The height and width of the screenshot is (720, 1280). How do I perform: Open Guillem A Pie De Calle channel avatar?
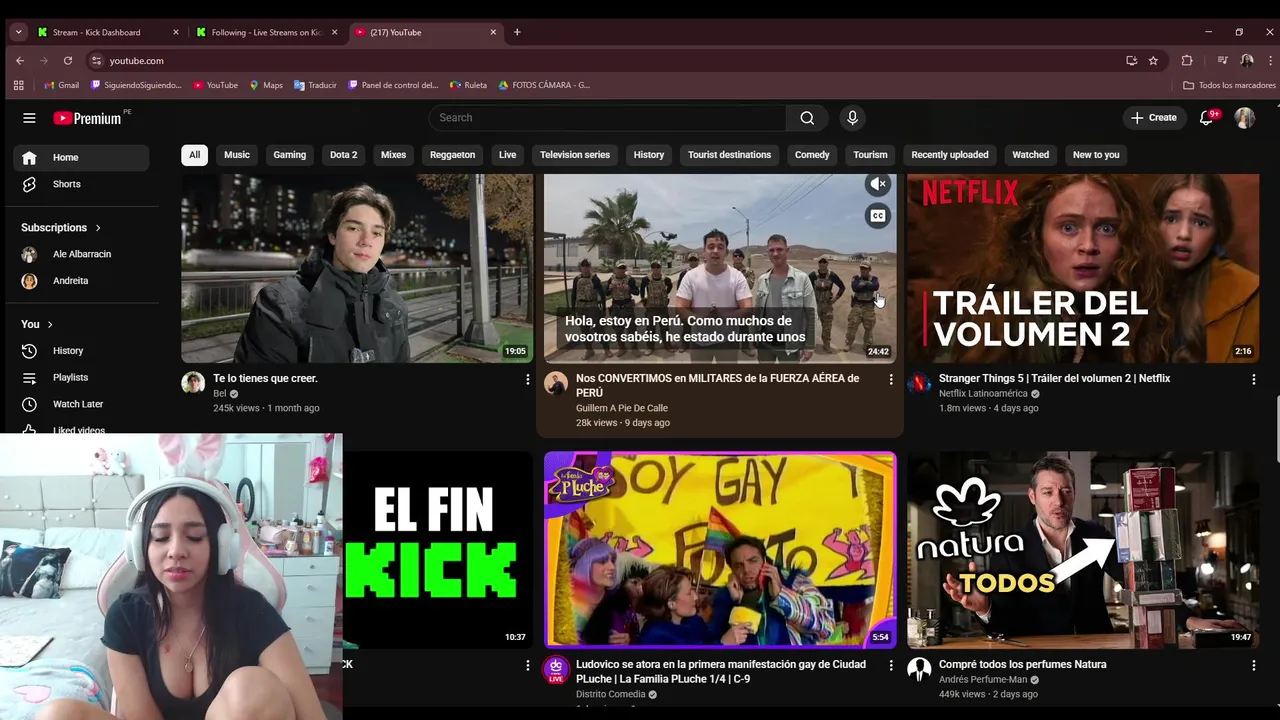coord(556,383)
